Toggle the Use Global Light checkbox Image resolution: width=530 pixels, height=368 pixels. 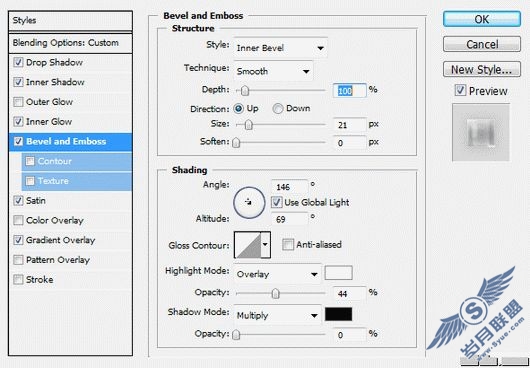pyautogui.click(x=276, y=202)
